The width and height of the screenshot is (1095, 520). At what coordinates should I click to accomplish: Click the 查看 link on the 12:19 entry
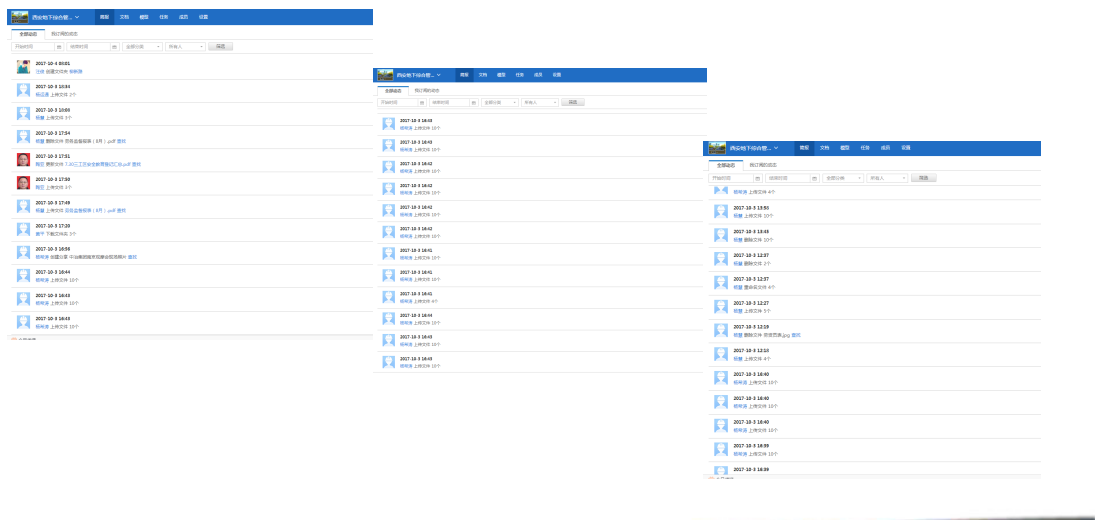796,335
